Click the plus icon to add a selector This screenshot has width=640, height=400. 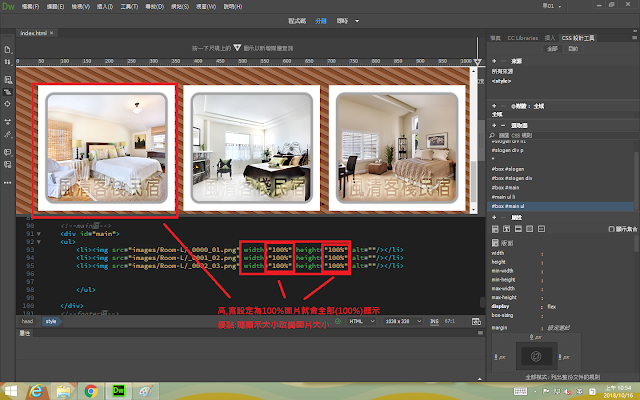494,125
